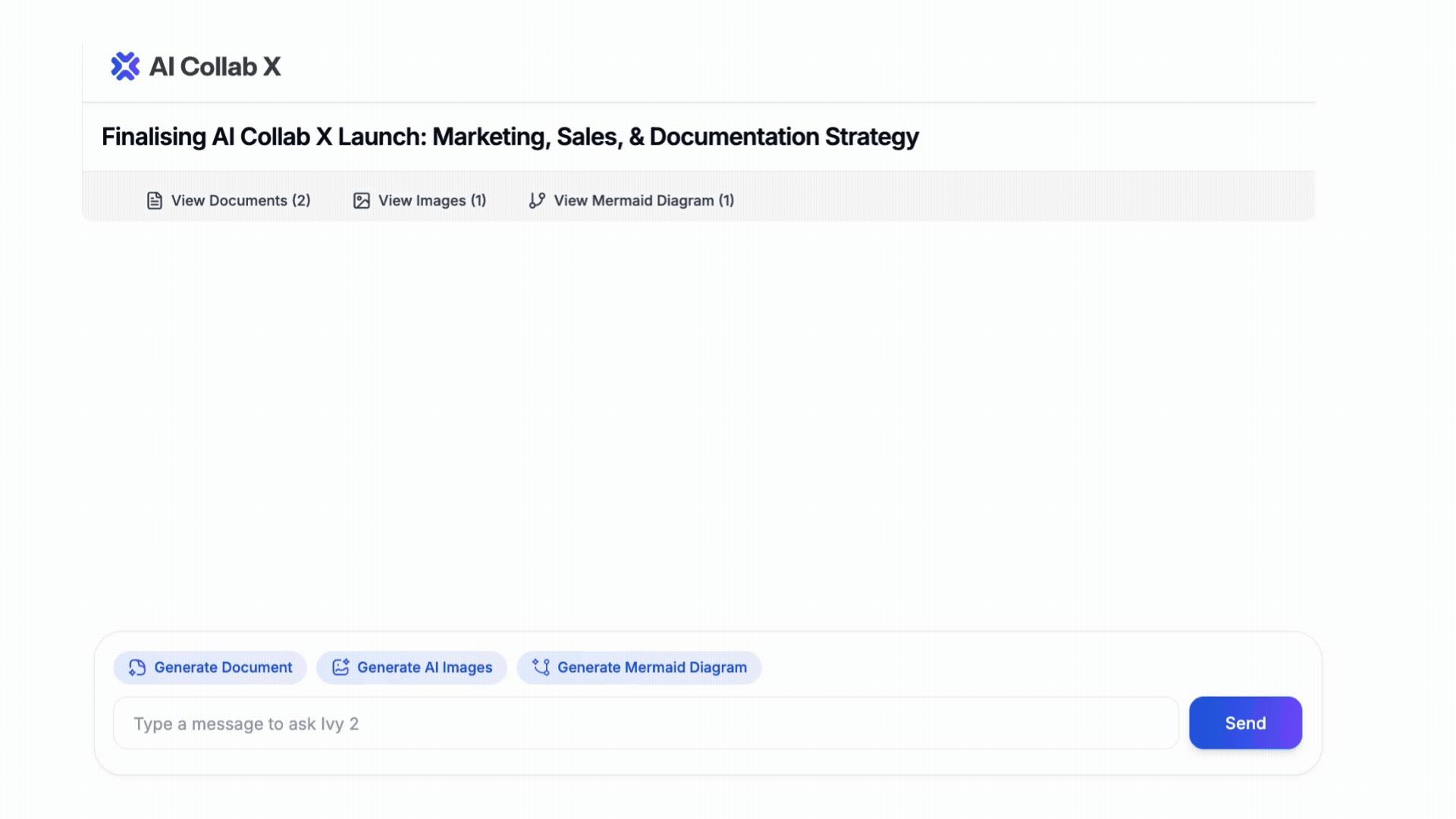Focus the message field for Ivy 2
1456x819 pixels.
(645, 723)
